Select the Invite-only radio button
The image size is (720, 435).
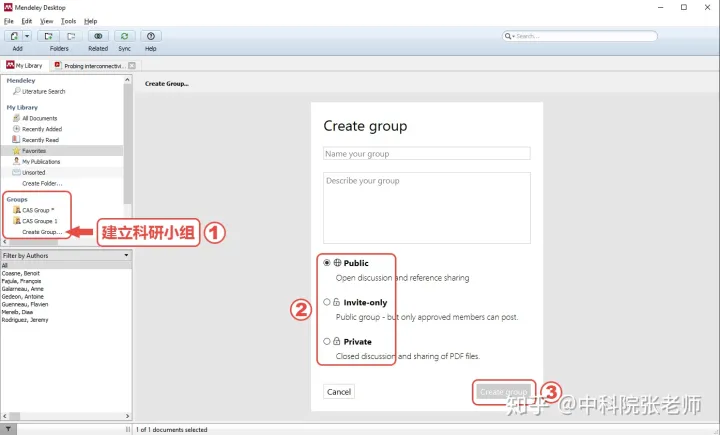click(x=326, y=302)
